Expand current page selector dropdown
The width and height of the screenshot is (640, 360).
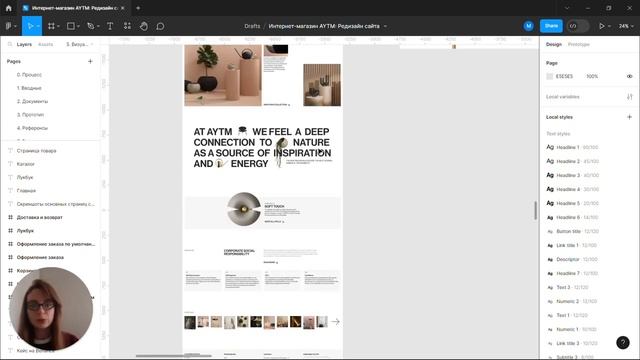tap(80, 44)
